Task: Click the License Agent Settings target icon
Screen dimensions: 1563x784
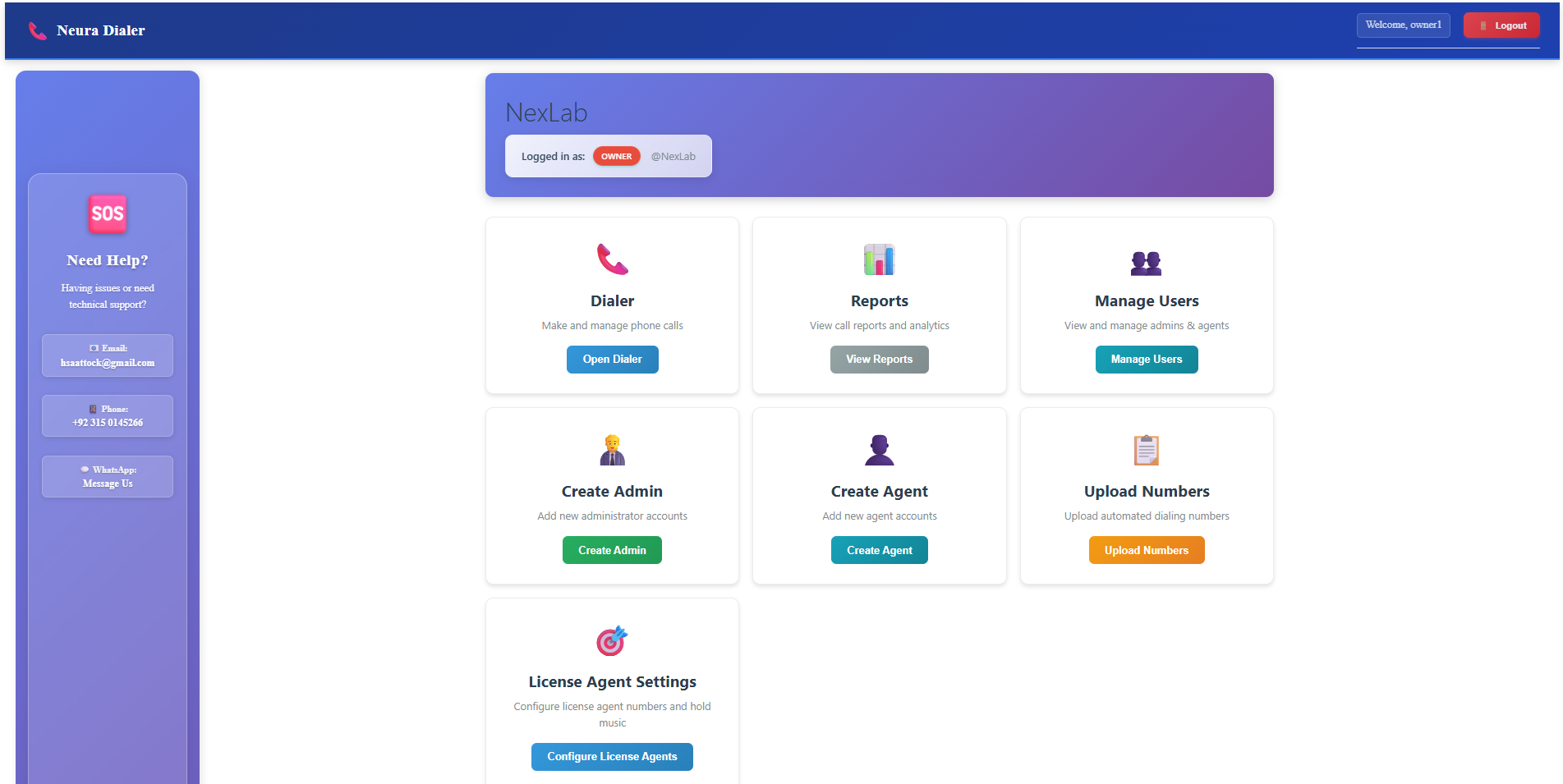Action: point(612,640)
